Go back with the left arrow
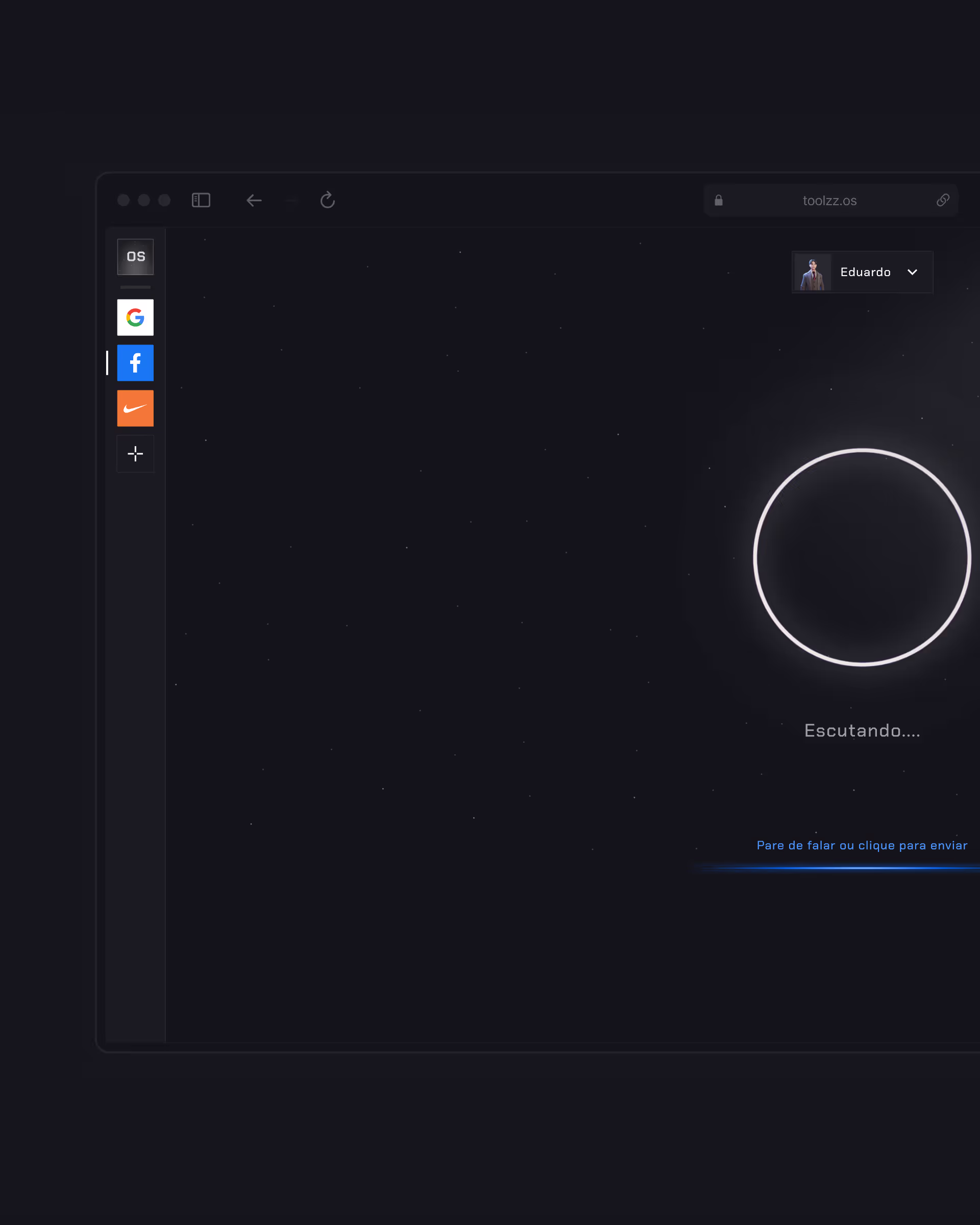The height and width of the screenshot is (1225, 980). [x=254, y=200]
